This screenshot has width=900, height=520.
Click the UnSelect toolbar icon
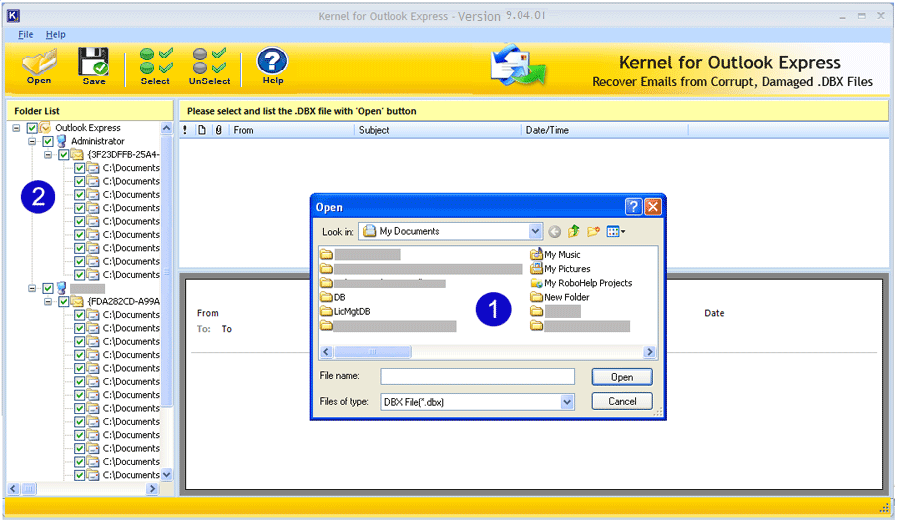tap(209, 66)
